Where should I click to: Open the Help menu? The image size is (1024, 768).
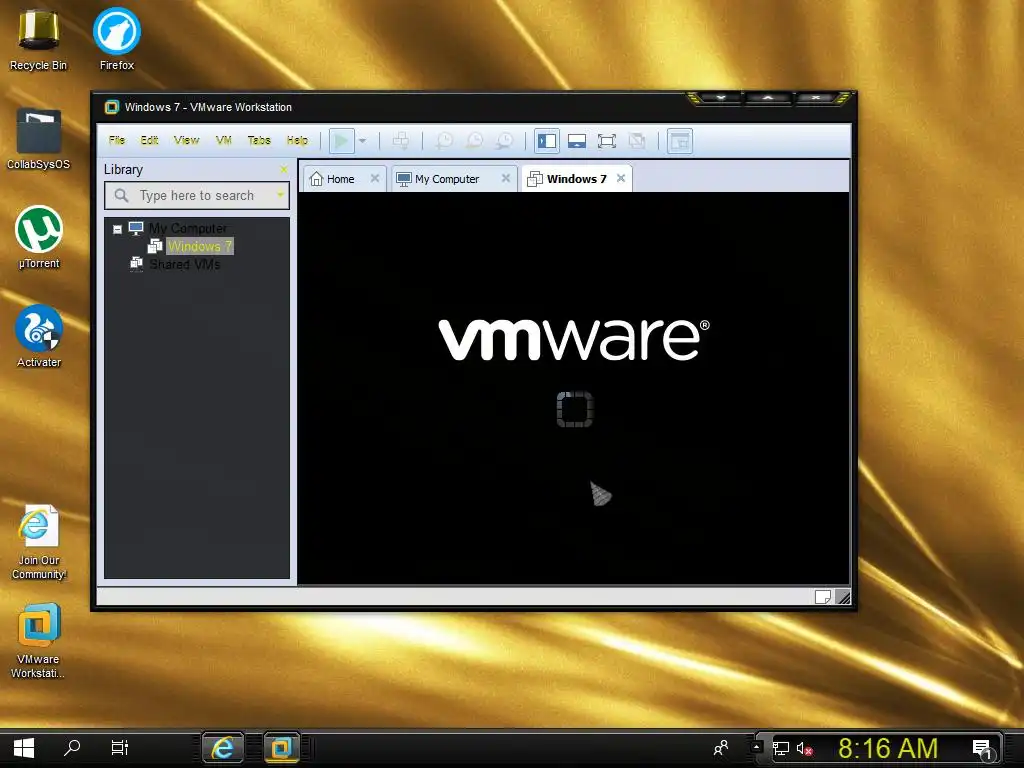[x=297, y=140]
